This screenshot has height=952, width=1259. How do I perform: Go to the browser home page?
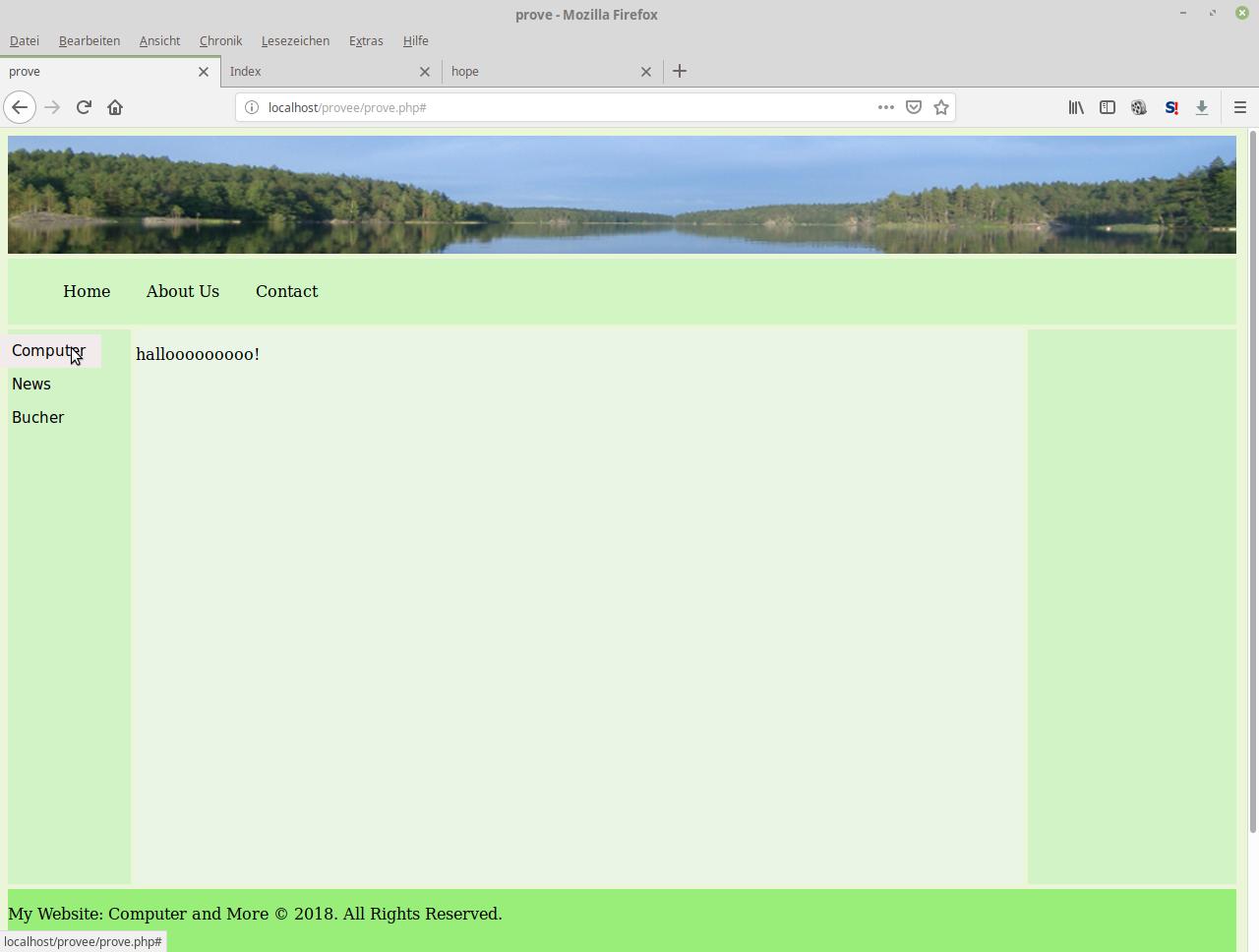point(114,107)
